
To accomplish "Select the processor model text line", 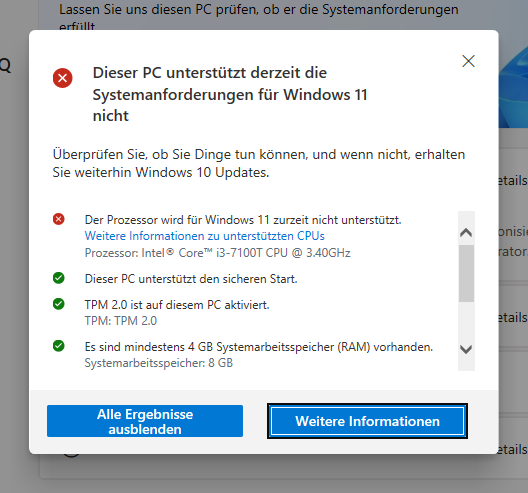I will 218,253.
